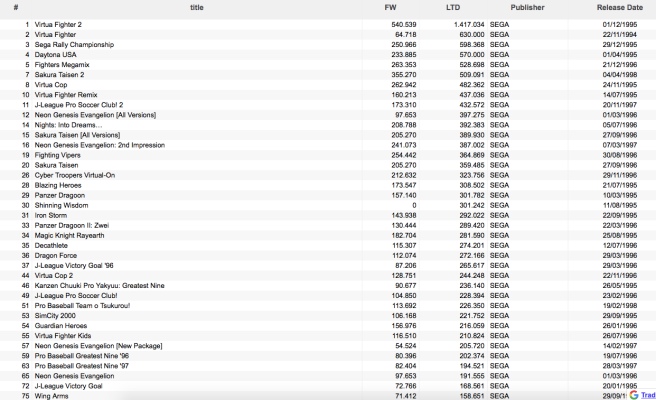Select the Fighters Megamix title
The height and width of the screenshot is (400, 656).
click(62, 65)
